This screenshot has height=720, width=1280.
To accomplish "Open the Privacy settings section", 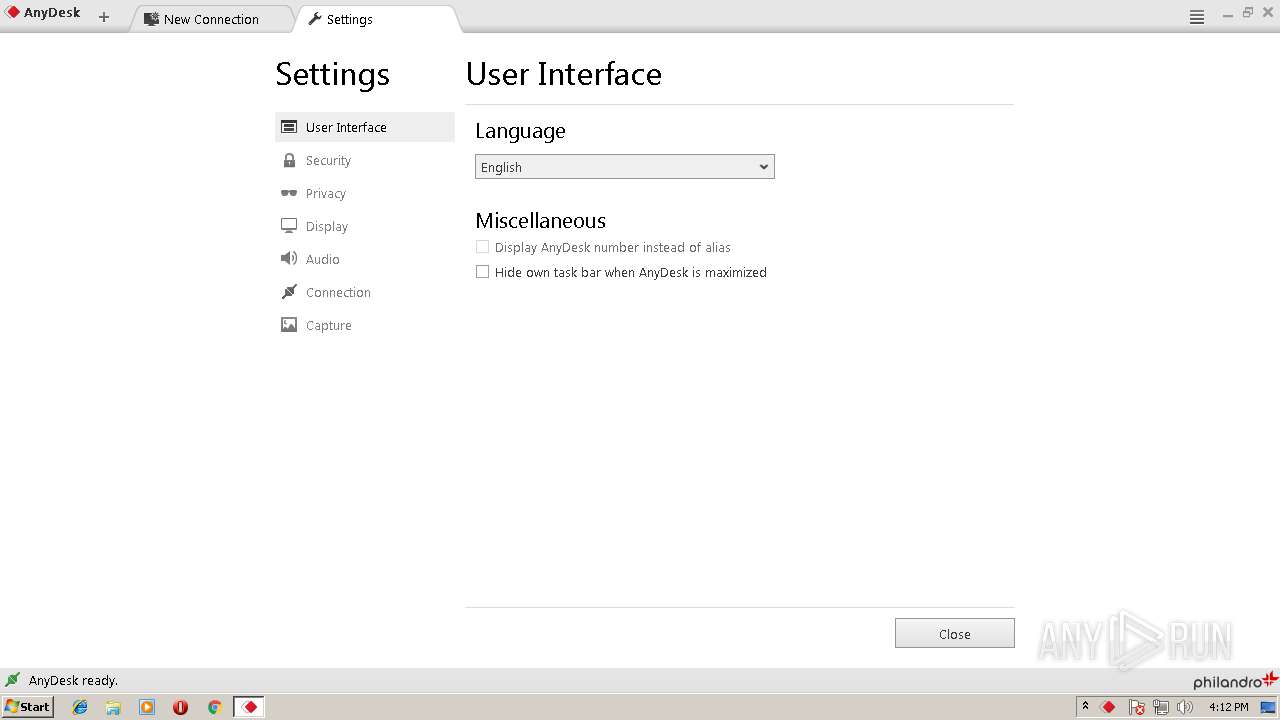I will click(364, 193).
